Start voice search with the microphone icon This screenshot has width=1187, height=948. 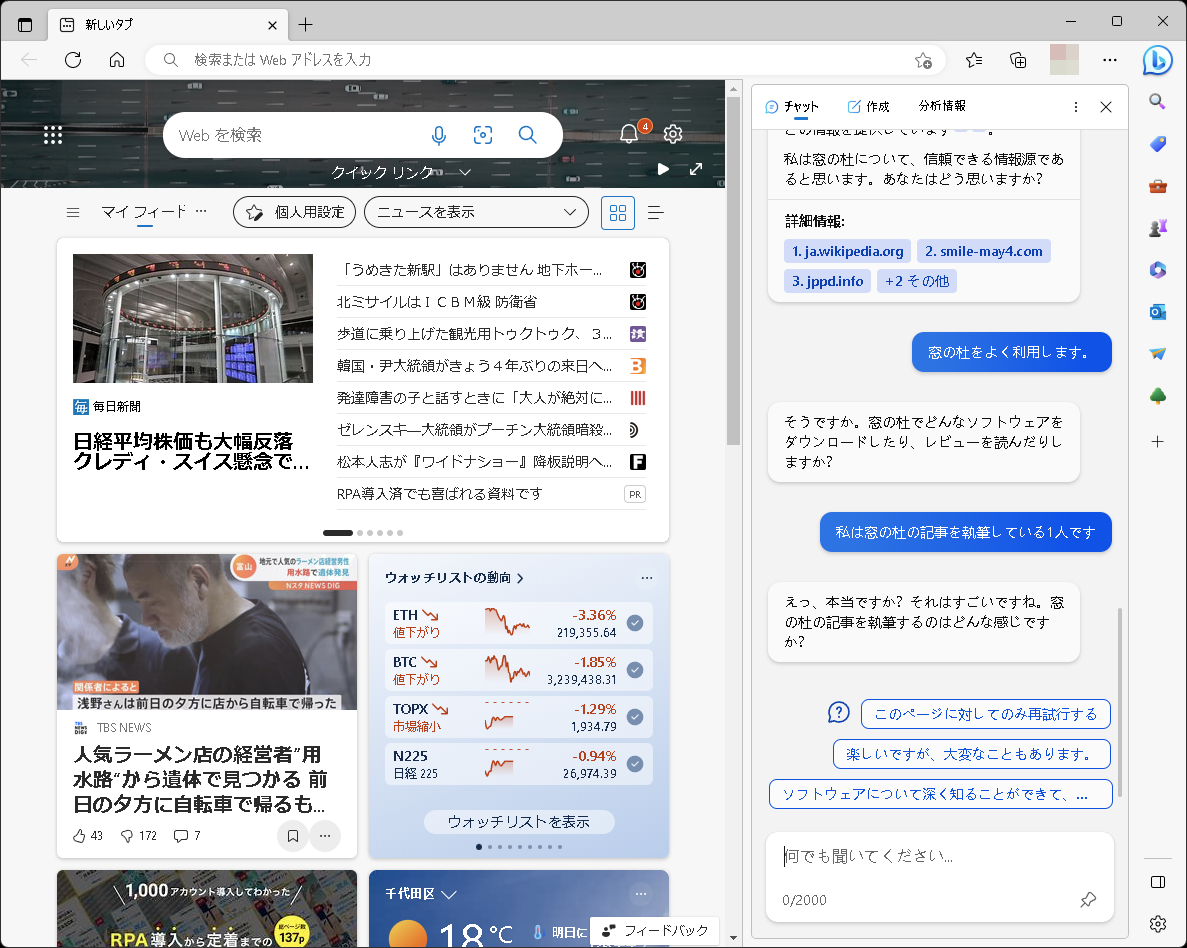pyautogui.click(x=439, y=135)
